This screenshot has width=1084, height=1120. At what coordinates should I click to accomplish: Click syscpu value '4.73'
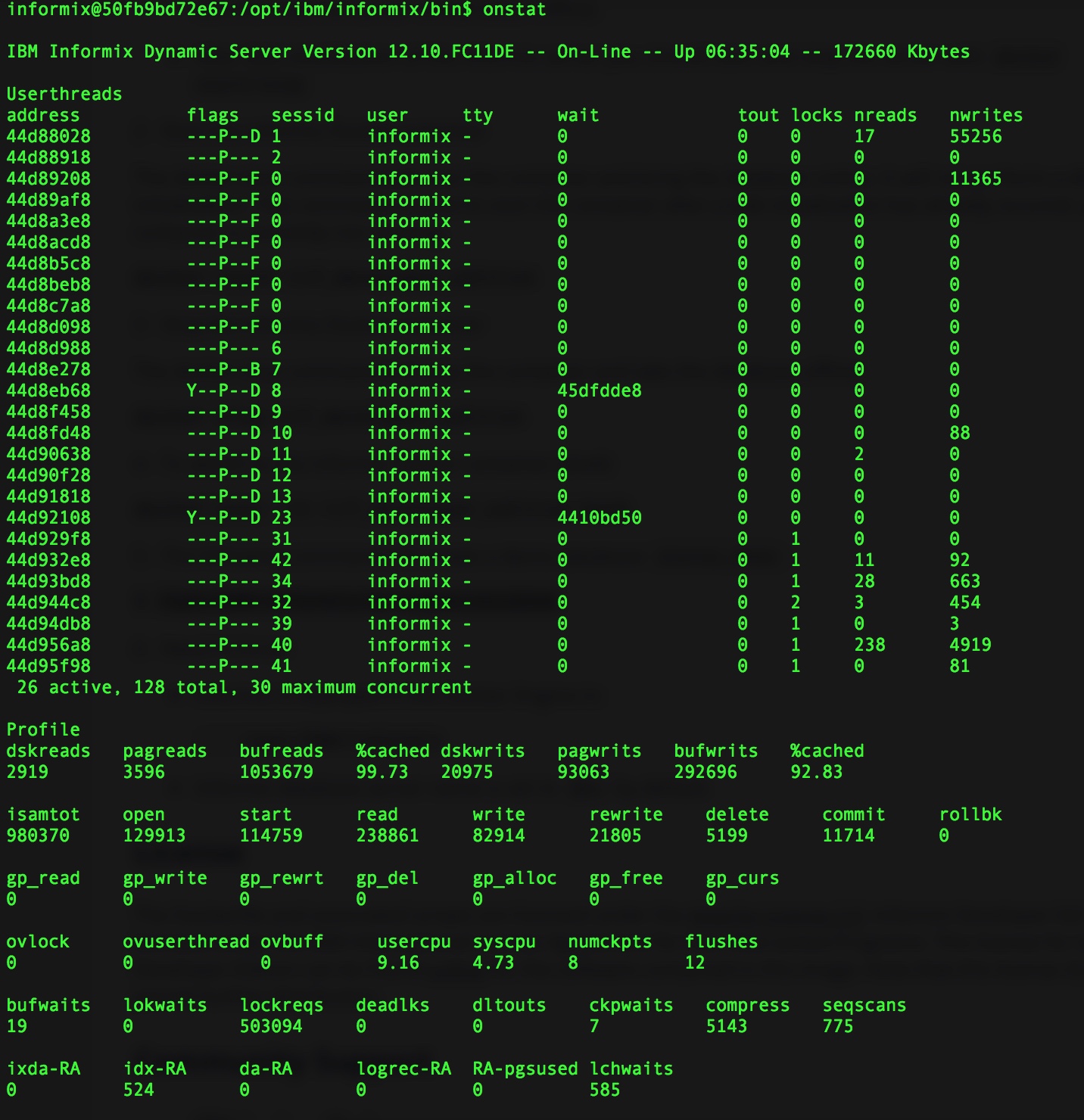494,963
